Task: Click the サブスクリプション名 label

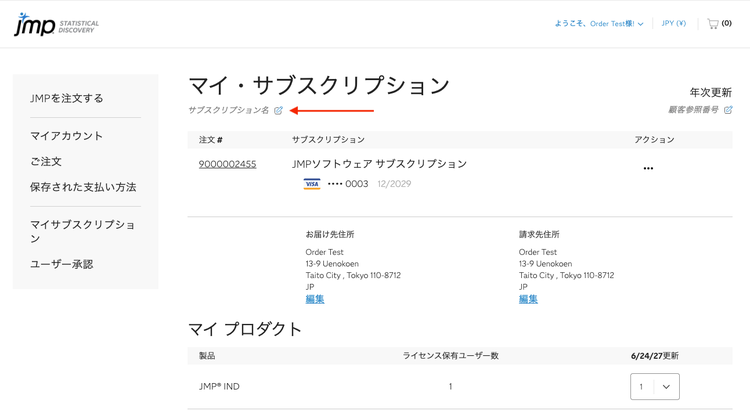Action: point(229,110)
